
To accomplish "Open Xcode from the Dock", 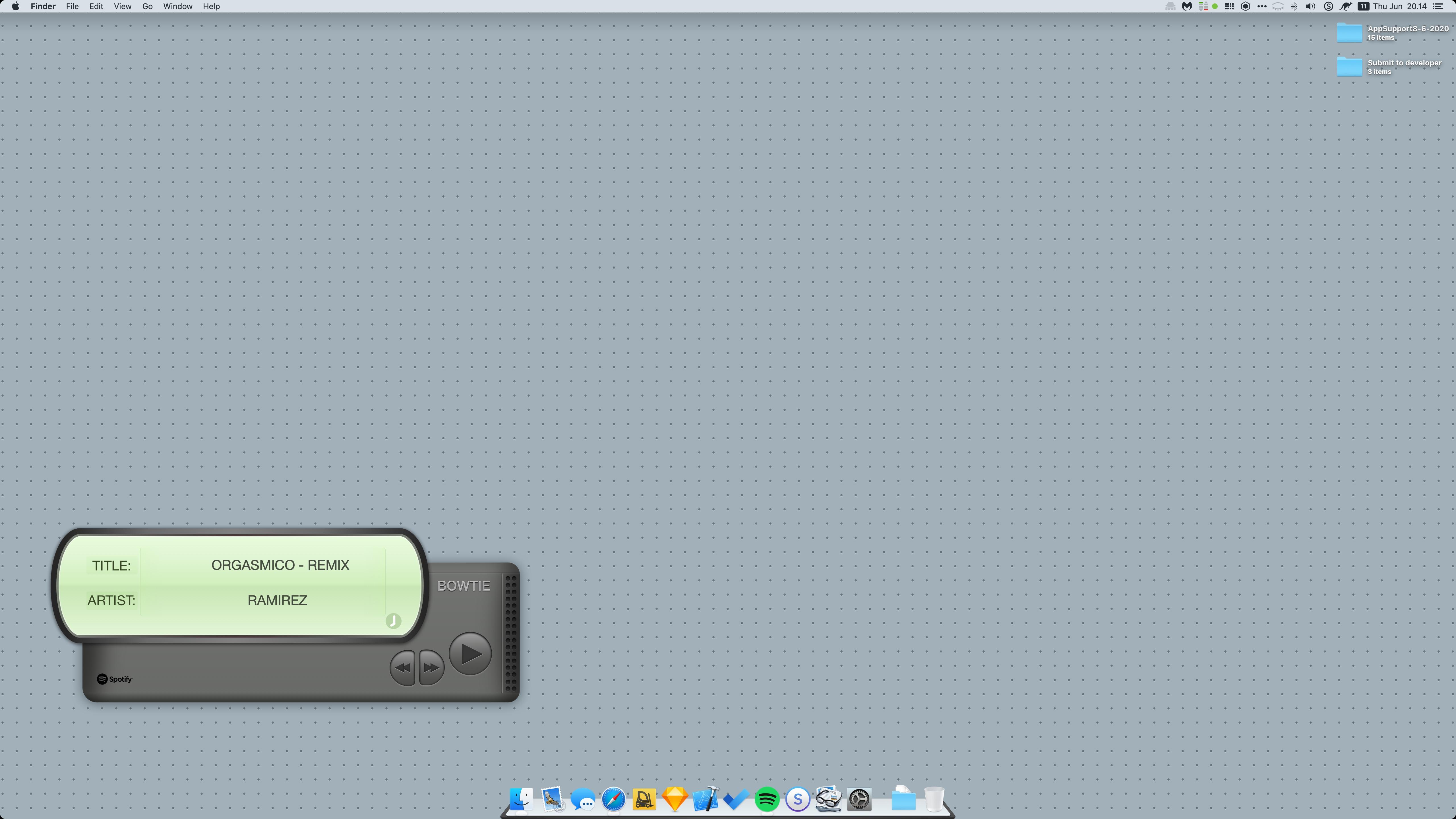I will click(705, 800).
